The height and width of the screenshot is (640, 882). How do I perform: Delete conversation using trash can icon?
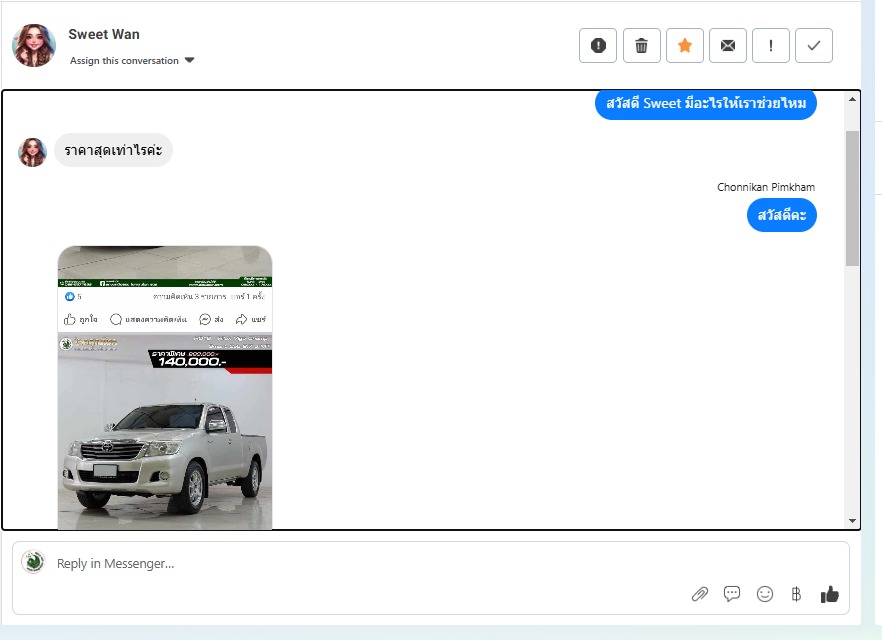(641, 46)
